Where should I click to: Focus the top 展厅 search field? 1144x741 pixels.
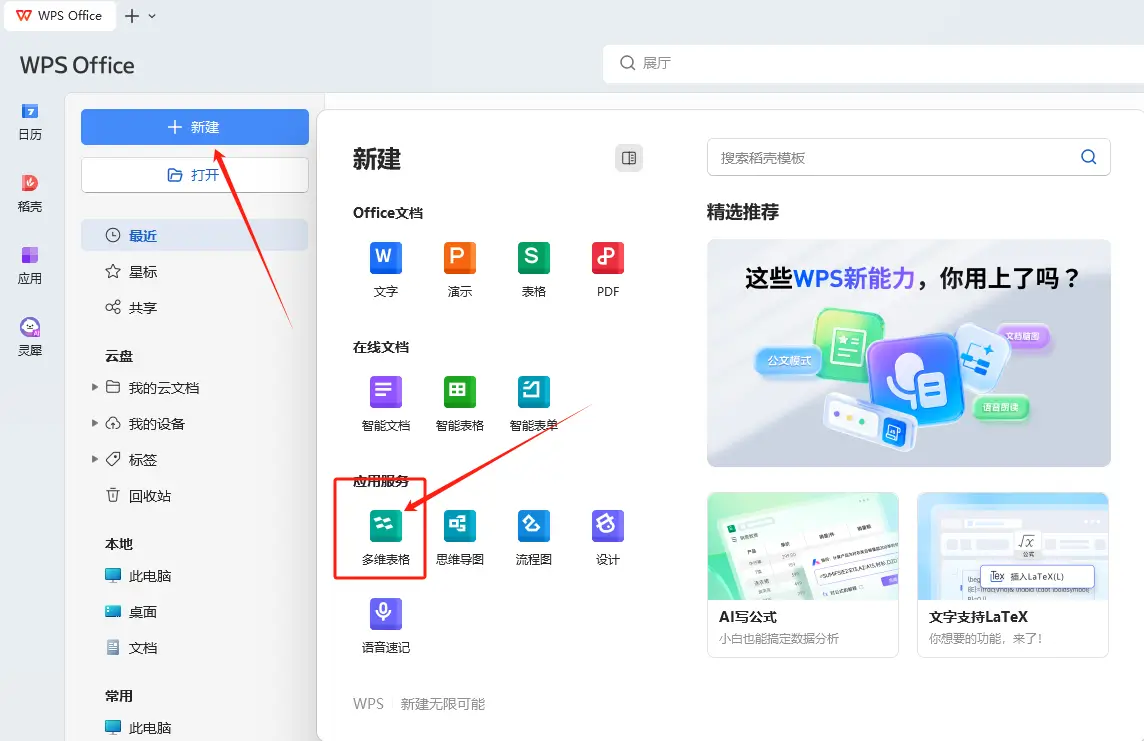coord(873,63)
